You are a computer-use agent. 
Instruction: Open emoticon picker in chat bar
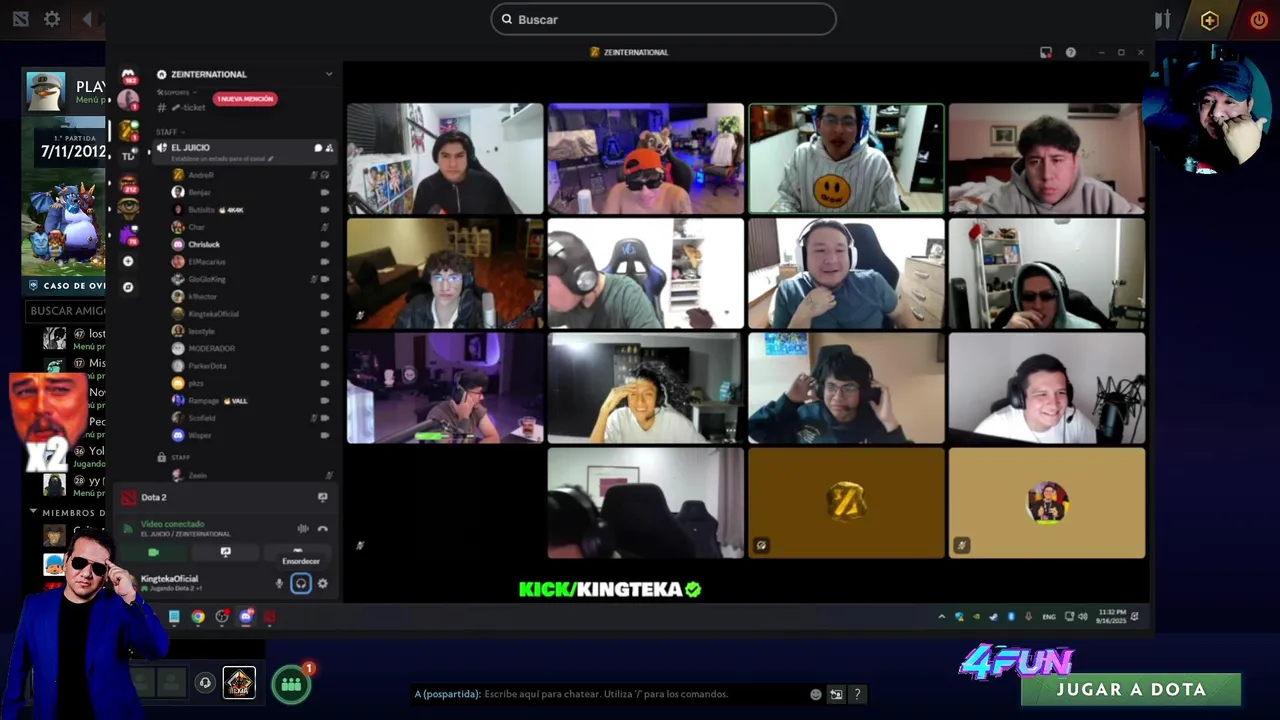pyautogui.click(x=816, y=694)
